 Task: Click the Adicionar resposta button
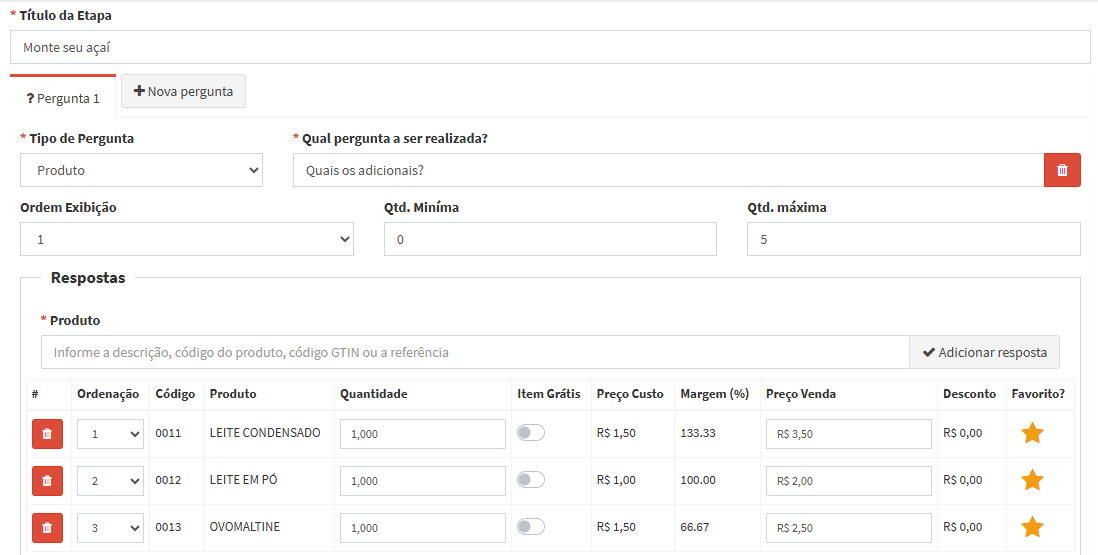(x=984, y=352)
